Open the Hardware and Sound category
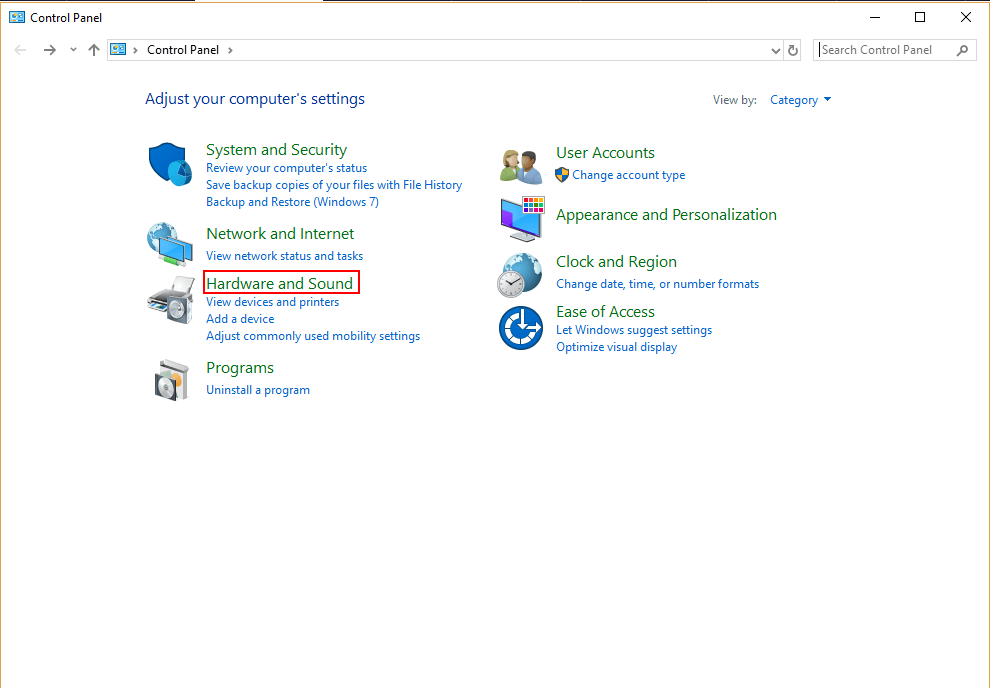 tap(280, 283)
